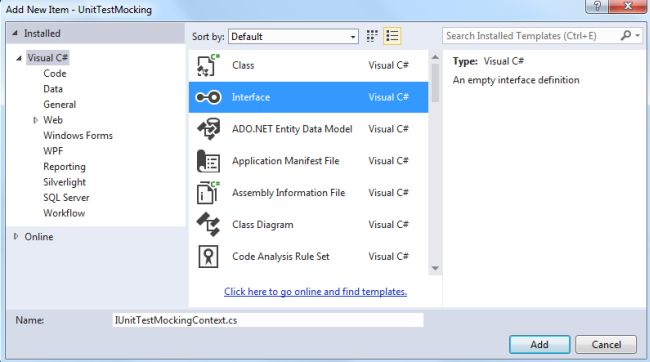
Task: Switch to small icons list view
Action: 392,36
